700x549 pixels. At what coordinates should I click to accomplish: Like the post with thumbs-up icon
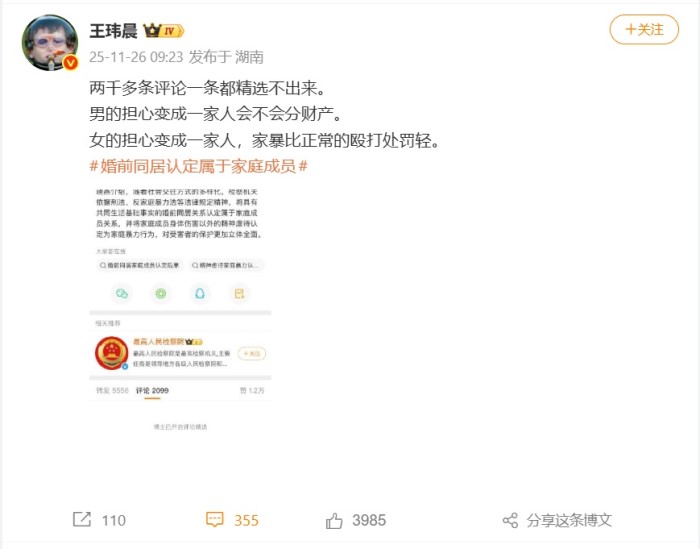click(333, 520)
